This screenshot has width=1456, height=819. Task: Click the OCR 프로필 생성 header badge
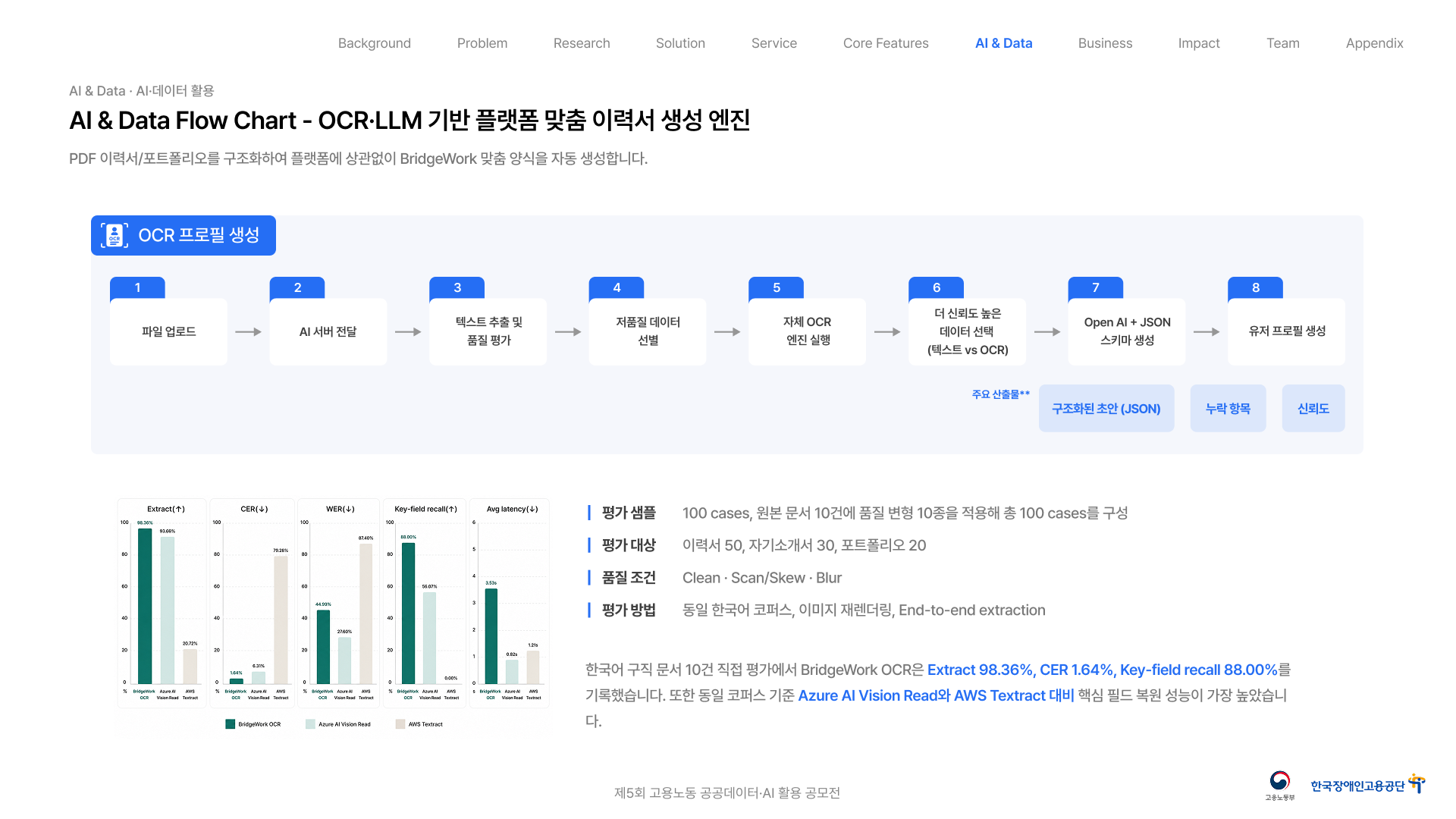pyautogui.click(x=184, y=235)
